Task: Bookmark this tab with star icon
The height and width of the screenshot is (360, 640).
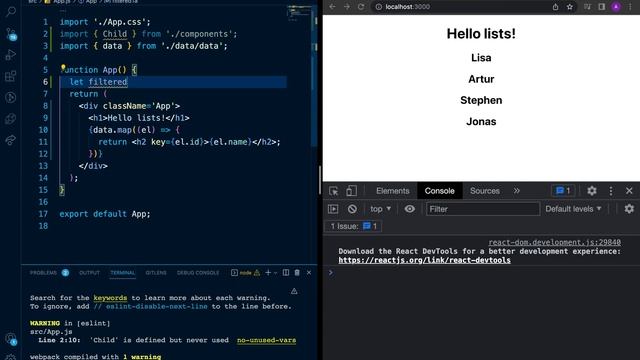Action: [570, 7]
